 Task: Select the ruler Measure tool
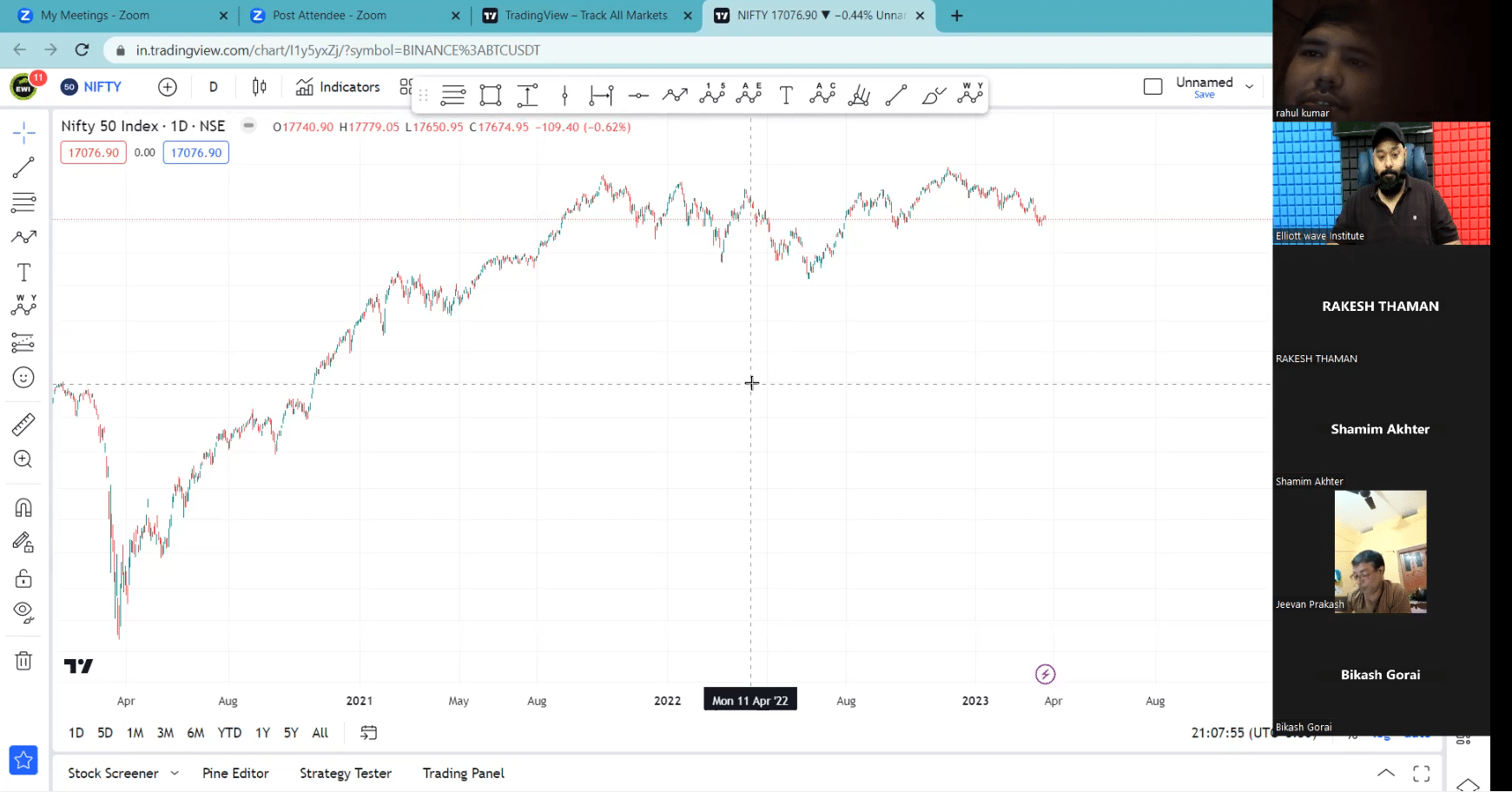pos(23,425)
